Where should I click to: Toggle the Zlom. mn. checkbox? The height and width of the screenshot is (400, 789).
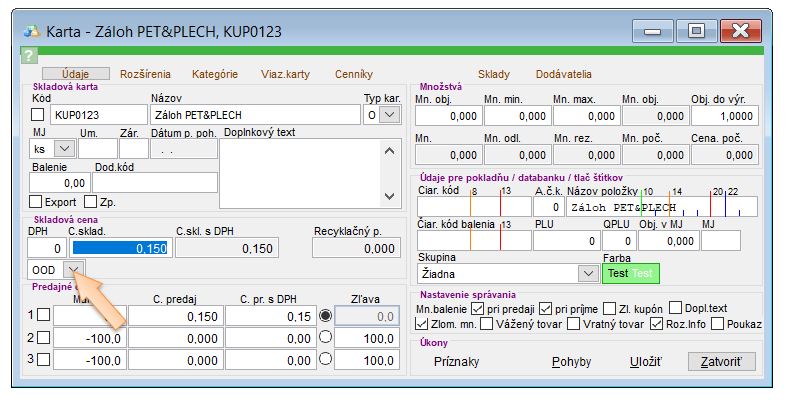(x=421, y=323)
